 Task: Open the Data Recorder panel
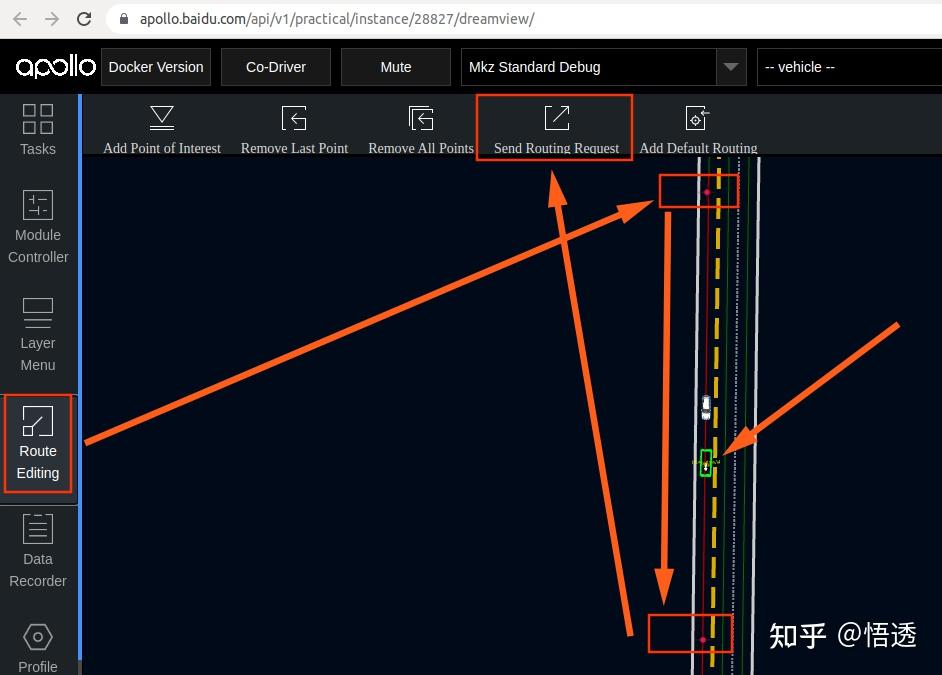[38, 551]
